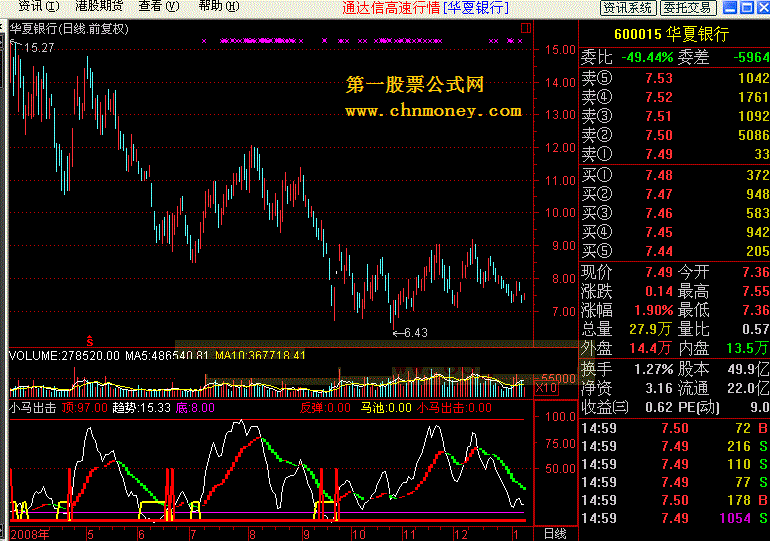Select the 买② 7.47 order row
Viewport: 770px width, 541px height.
(675, 194)
